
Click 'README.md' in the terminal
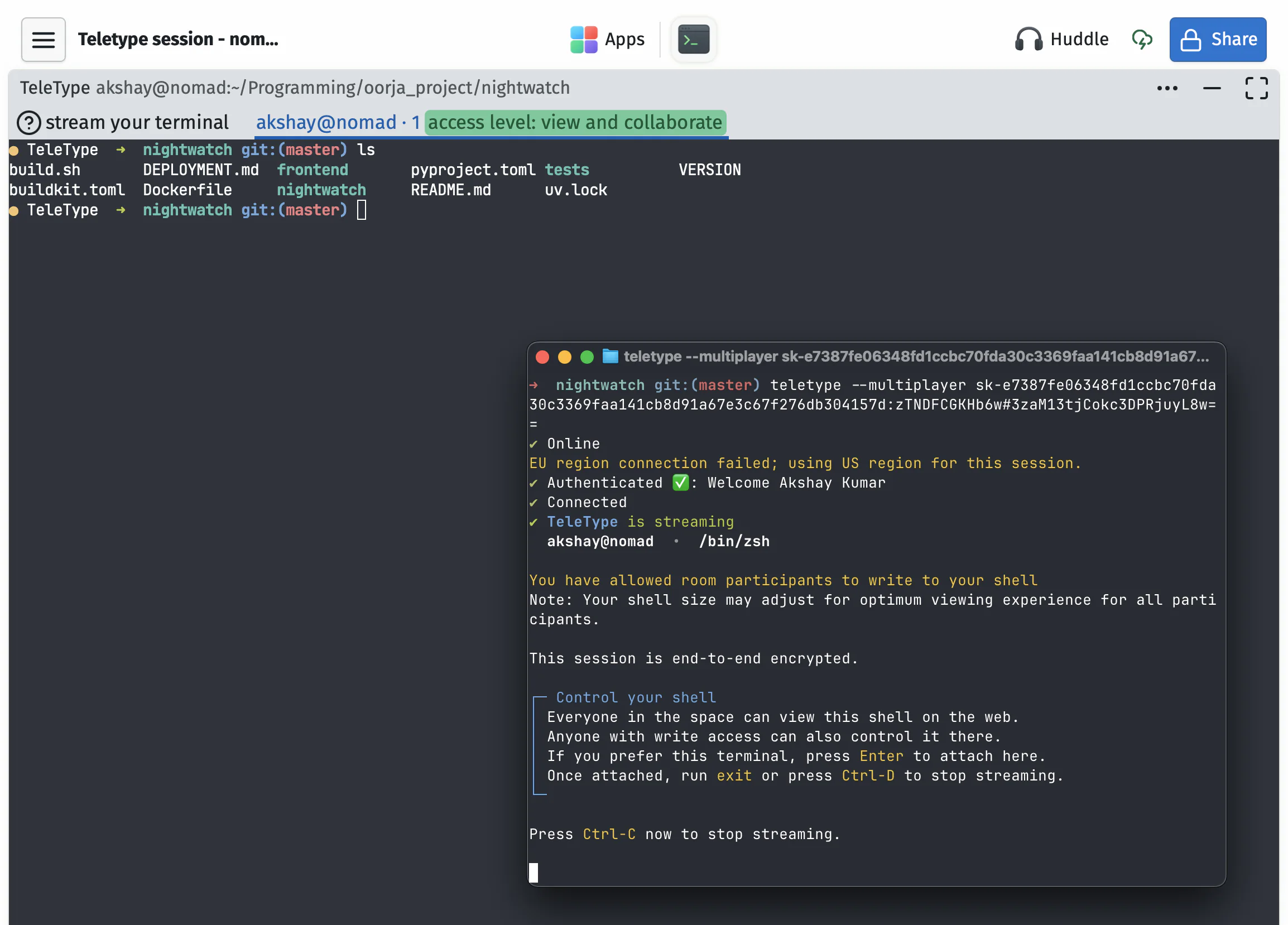[450, 190]
